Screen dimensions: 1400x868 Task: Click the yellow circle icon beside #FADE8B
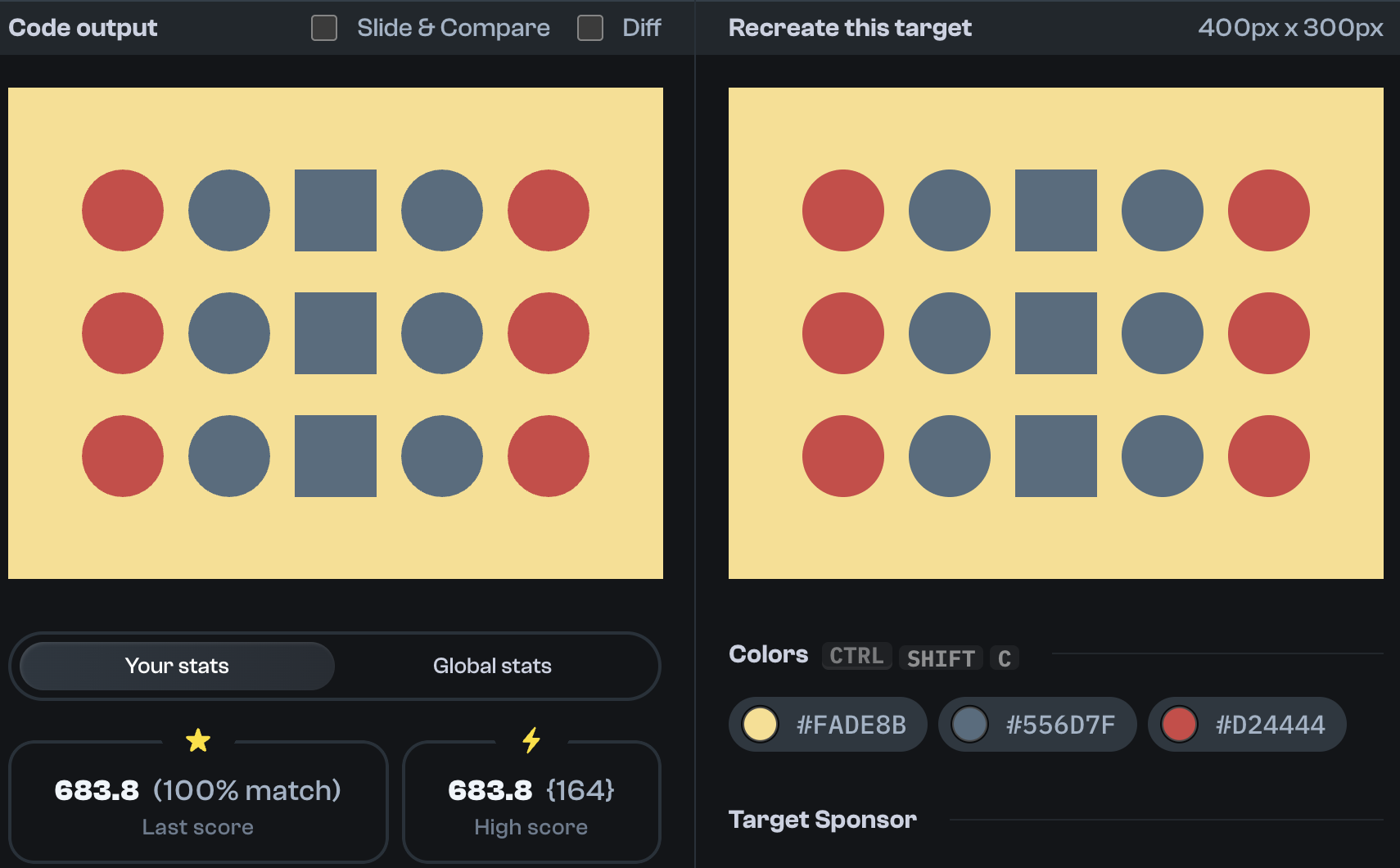[762, 724]
